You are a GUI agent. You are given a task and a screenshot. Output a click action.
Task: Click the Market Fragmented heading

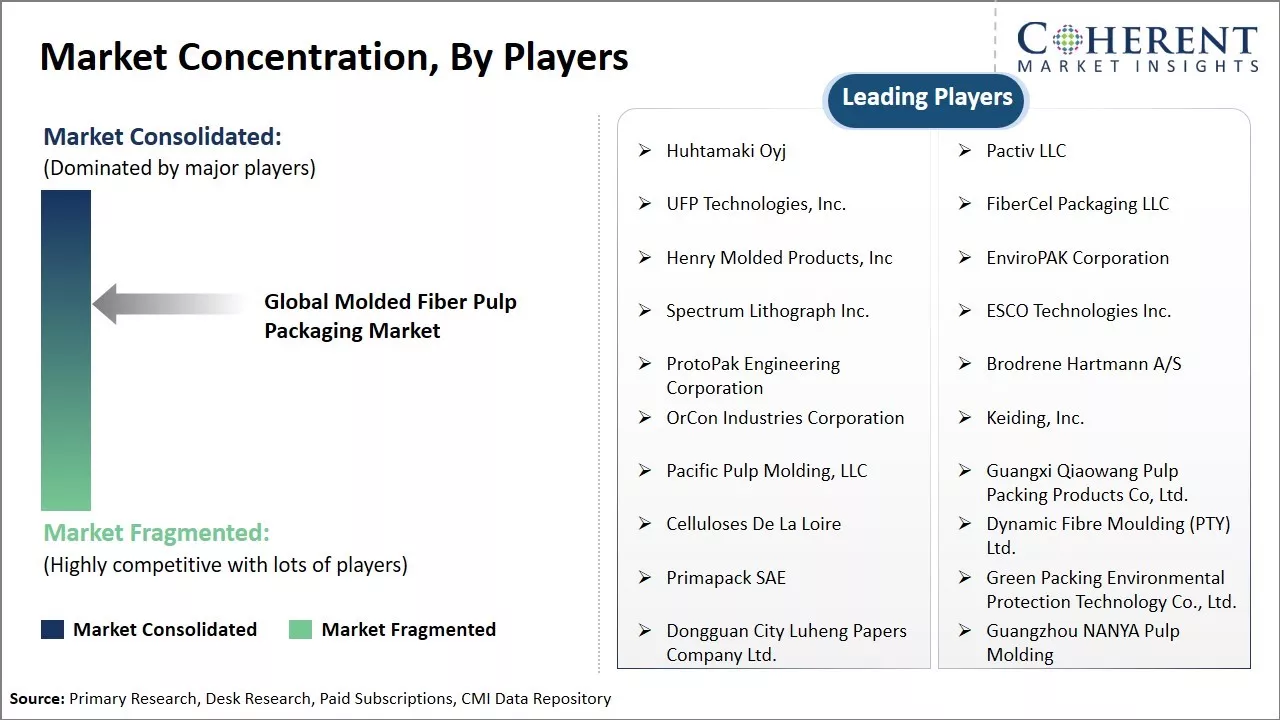[x=156, y=533]
